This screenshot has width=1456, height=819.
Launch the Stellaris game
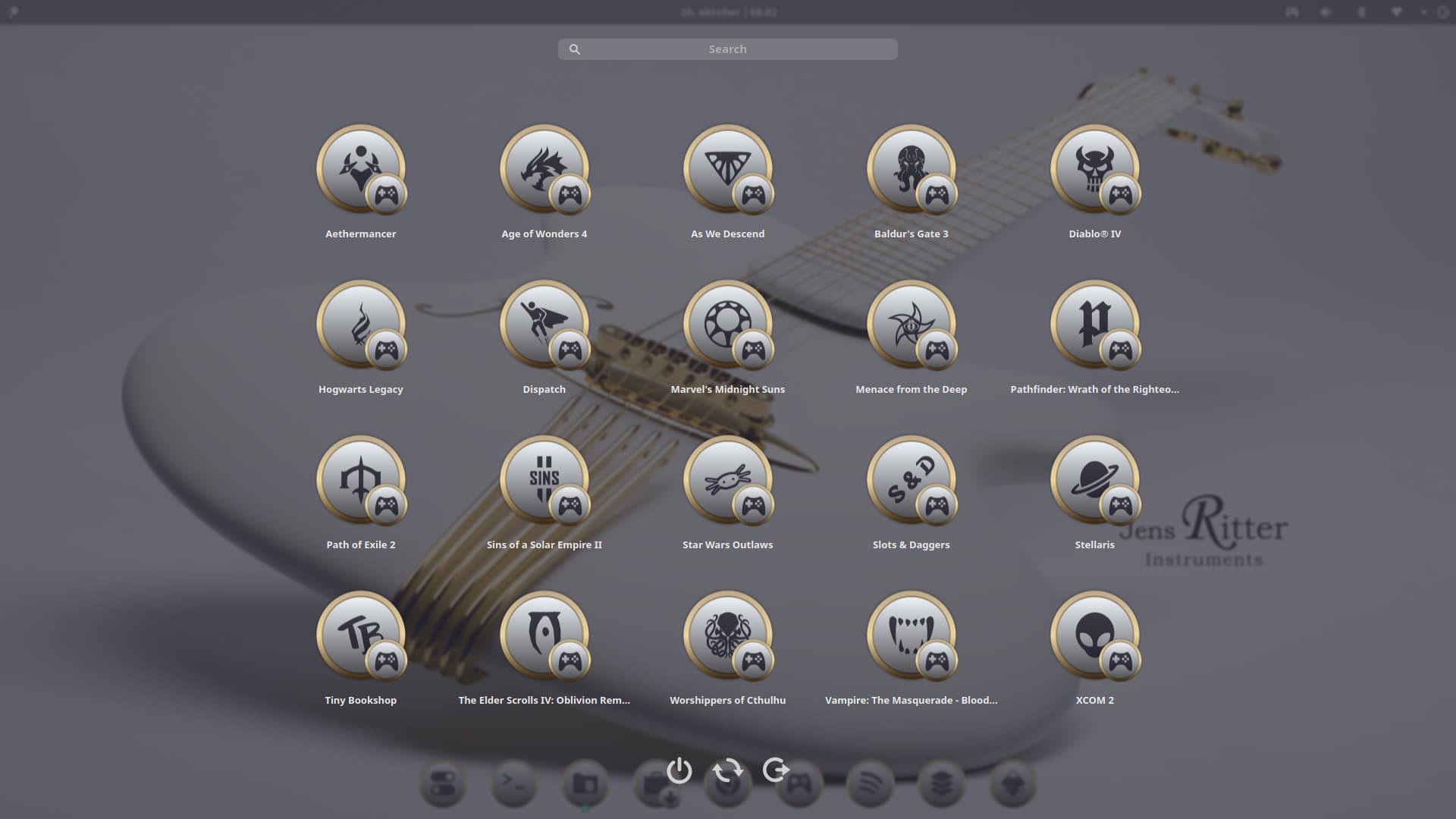[x=1094, y=481]
